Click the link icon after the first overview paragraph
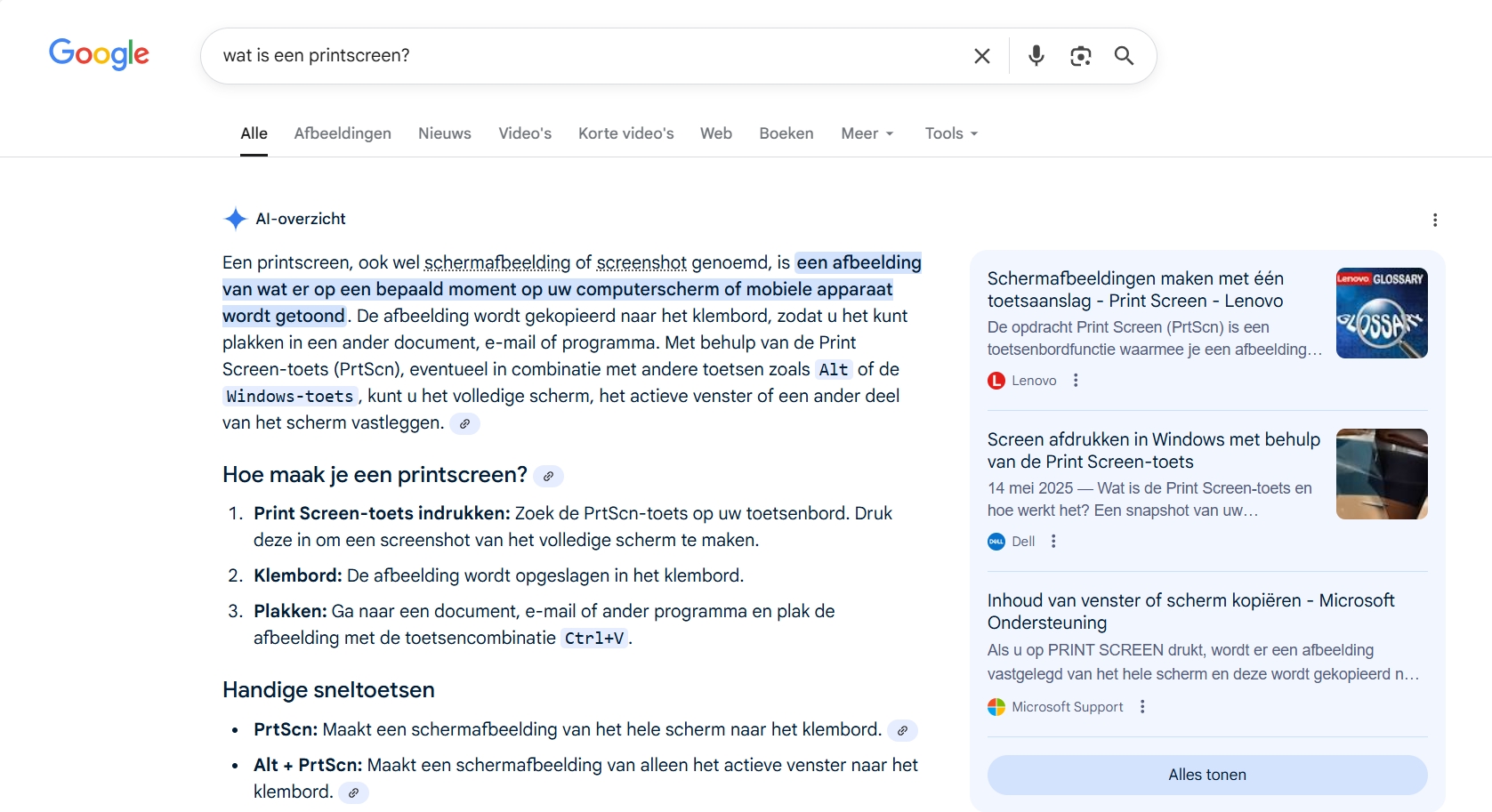This screenshot has height=812, width=1492. tap(464, 424)
